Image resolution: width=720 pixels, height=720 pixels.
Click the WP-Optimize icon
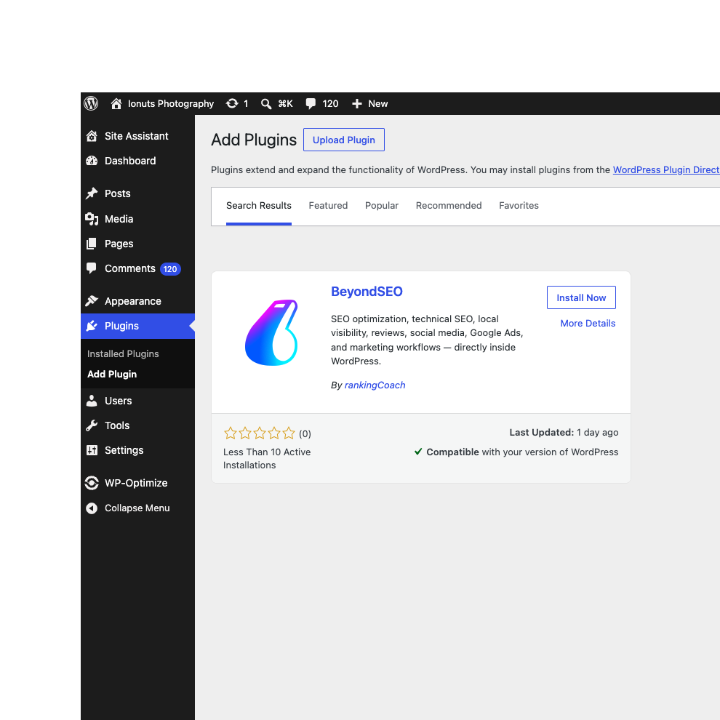coord(92,483)
